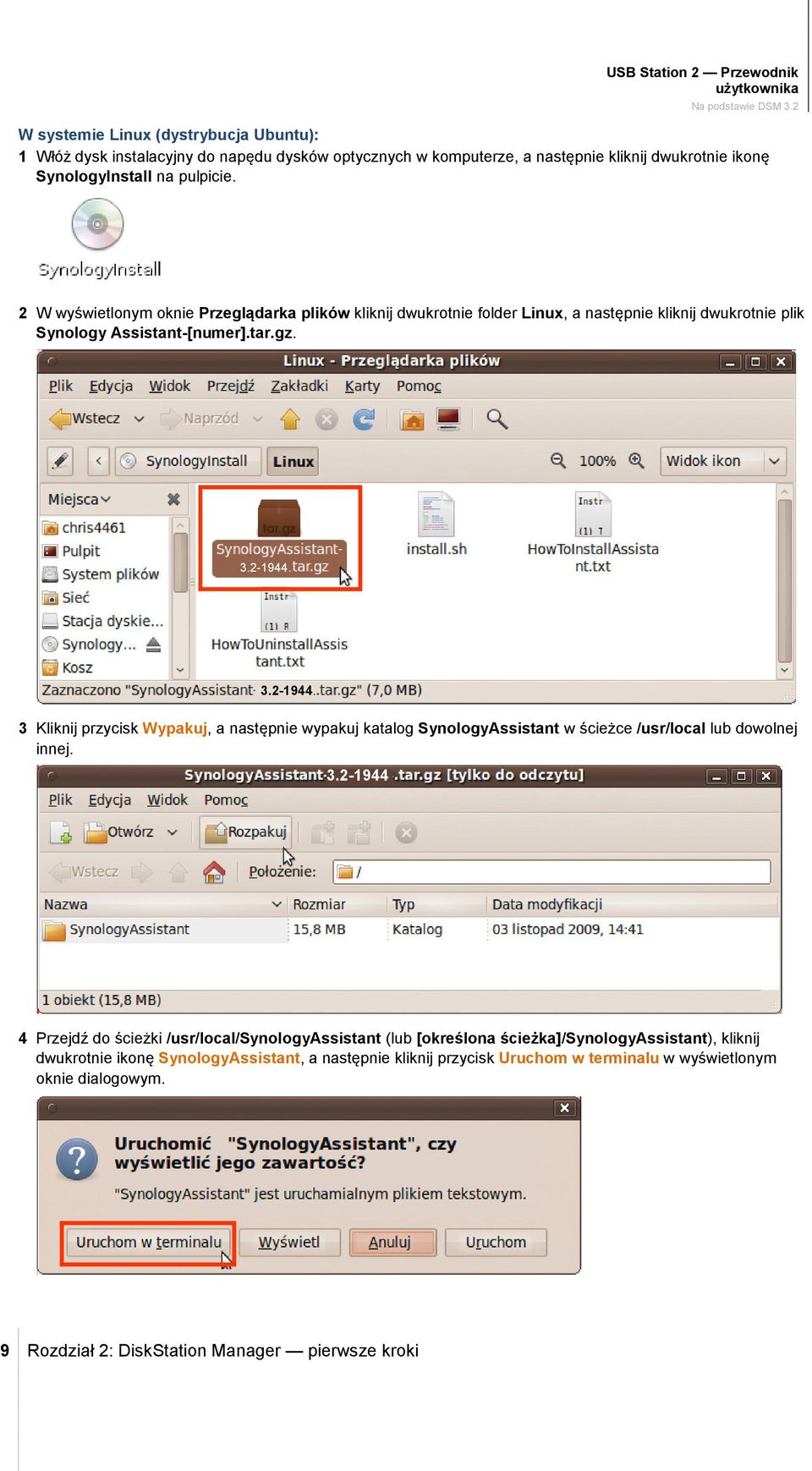Image resolution: width=812 pixels, height=1471 pixels.
Task: Sort by the Nazwa column header
Action: pyautogui.click(x=162, y=904)
